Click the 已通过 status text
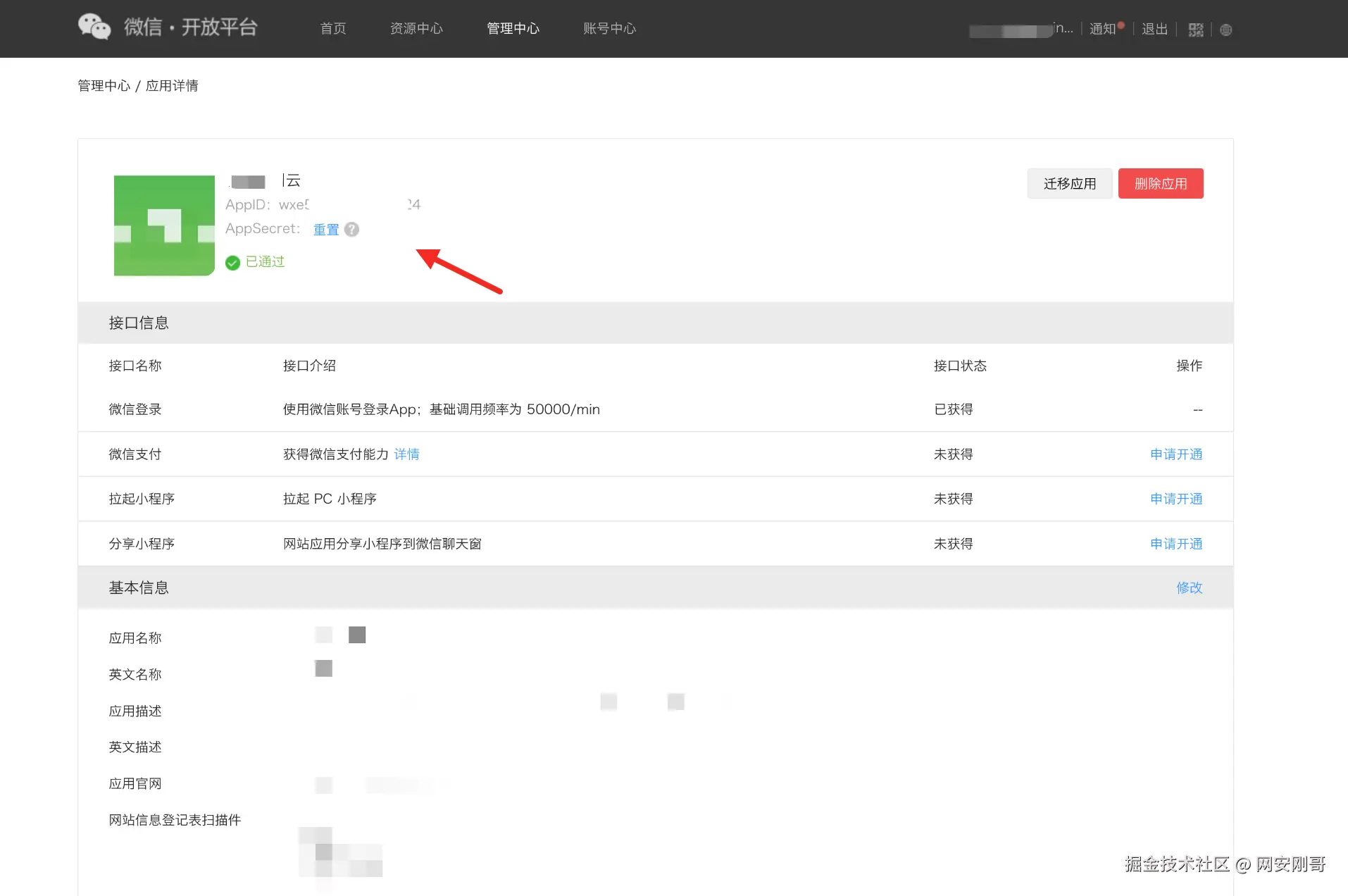The width and height of the screenshot is (1348, 896). click(x=265, y=262)
